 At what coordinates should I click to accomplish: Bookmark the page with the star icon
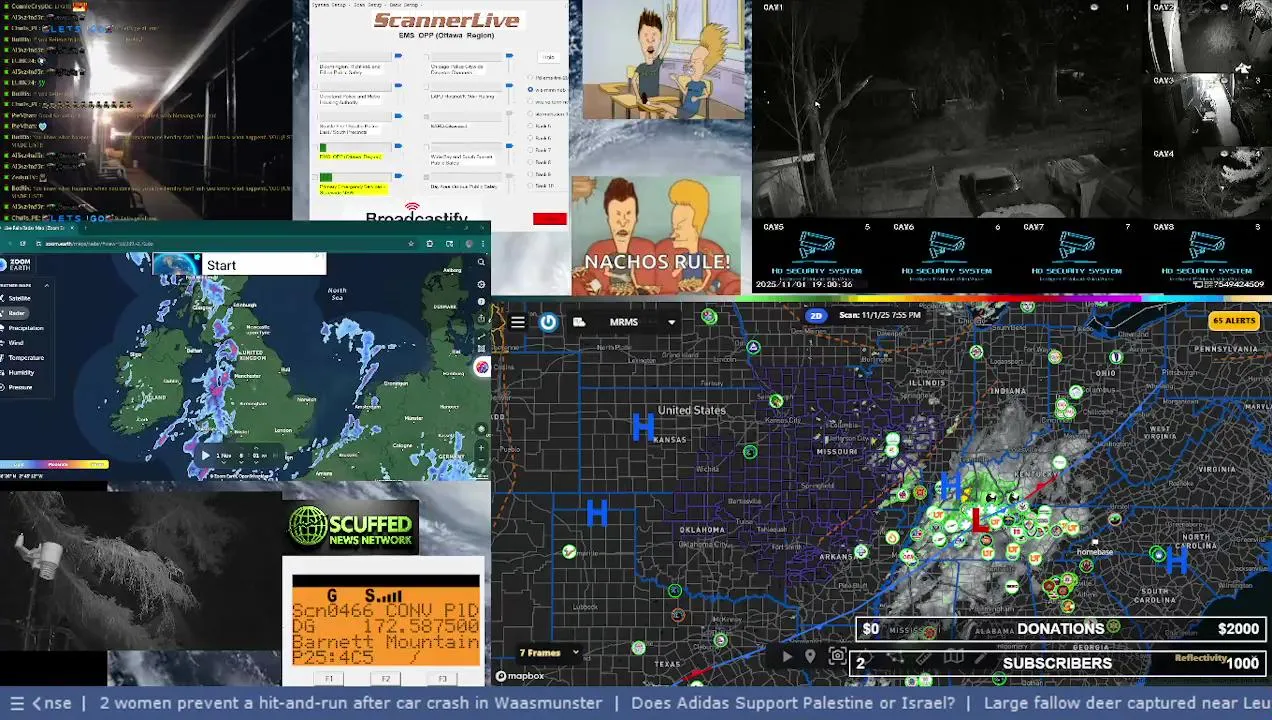pos(411,244)
